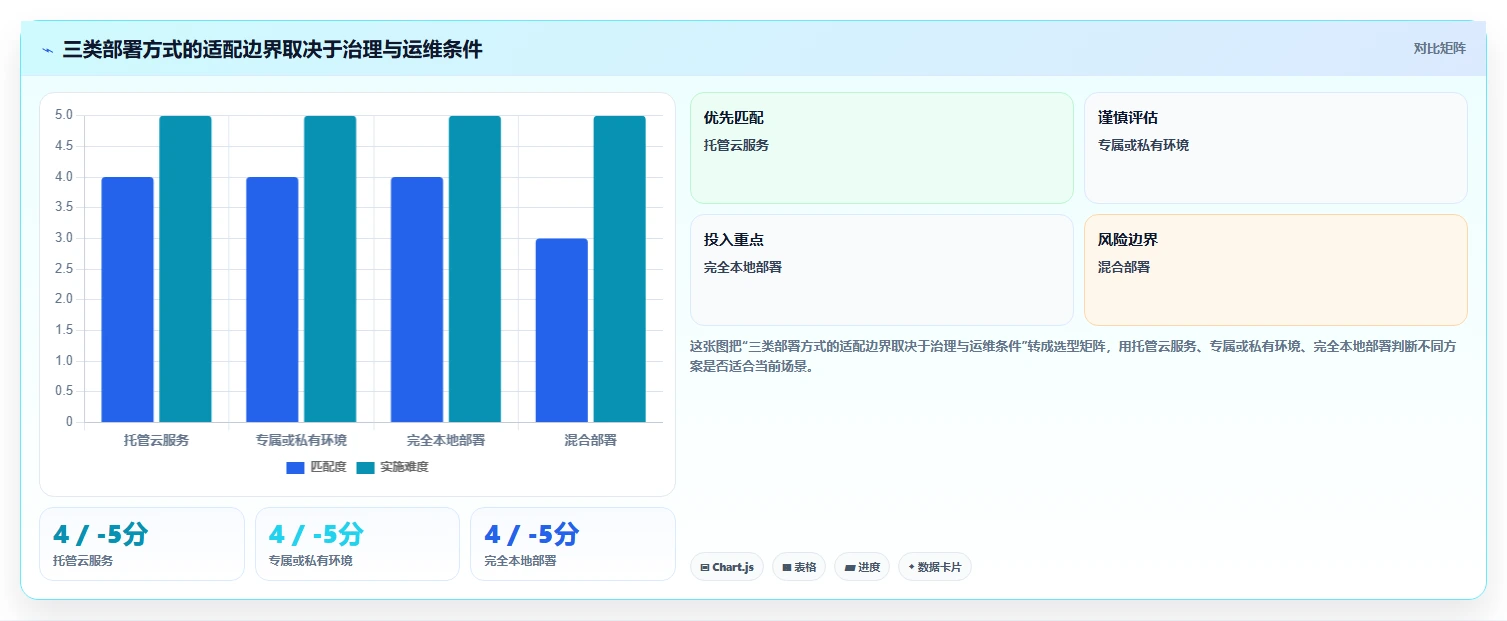Click the lightning icon before the card title
The image size is (1507, 621).
tap(47, 50)
